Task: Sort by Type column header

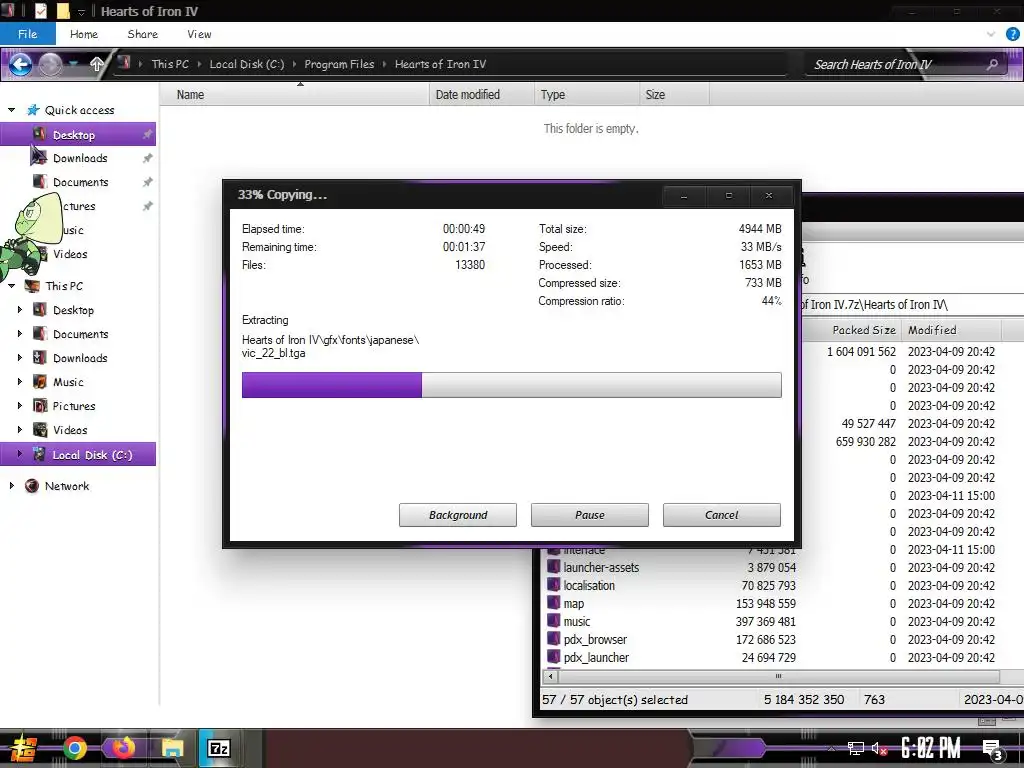Action: (x=586, y=95)
